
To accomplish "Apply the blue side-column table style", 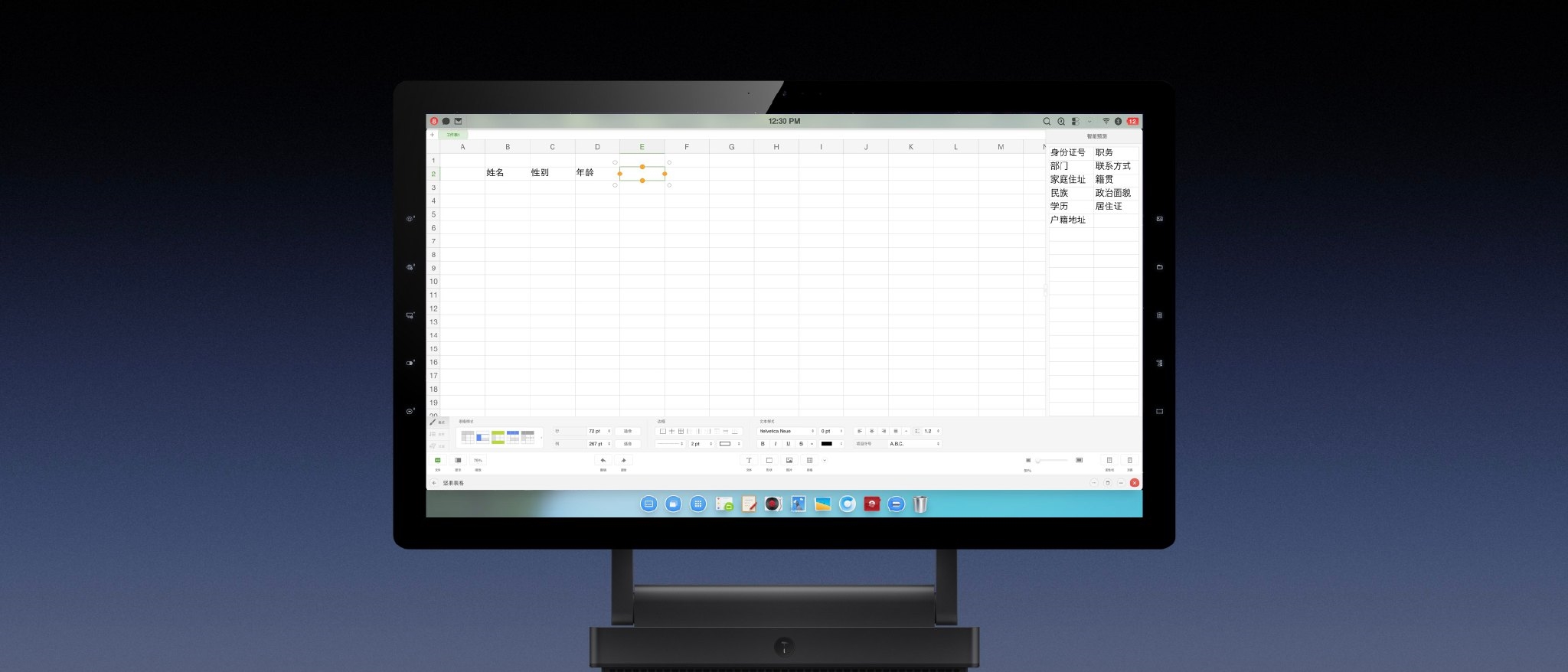I will (482, 437).
